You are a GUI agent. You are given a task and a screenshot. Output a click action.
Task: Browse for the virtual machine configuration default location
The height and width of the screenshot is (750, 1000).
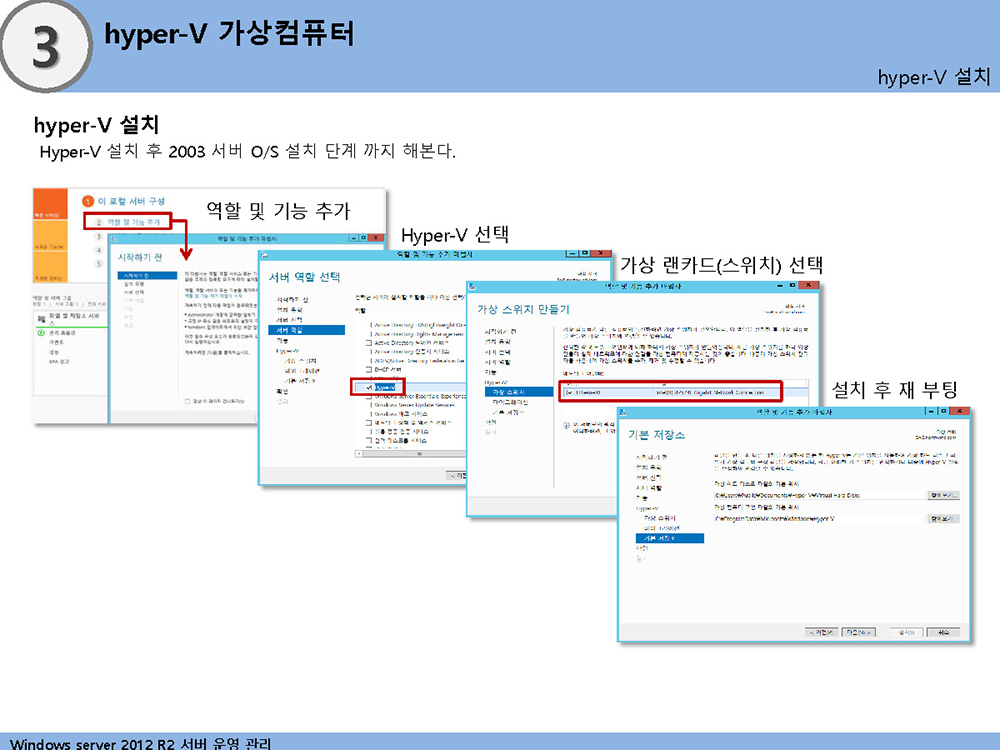943,518
